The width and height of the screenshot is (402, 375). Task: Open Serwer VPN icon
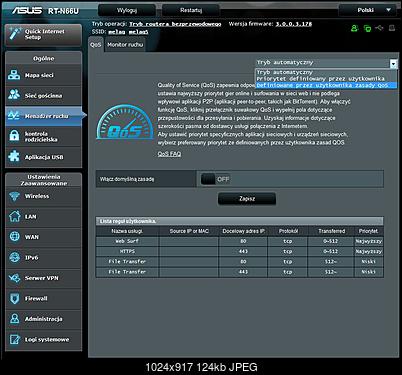[14, 278]
